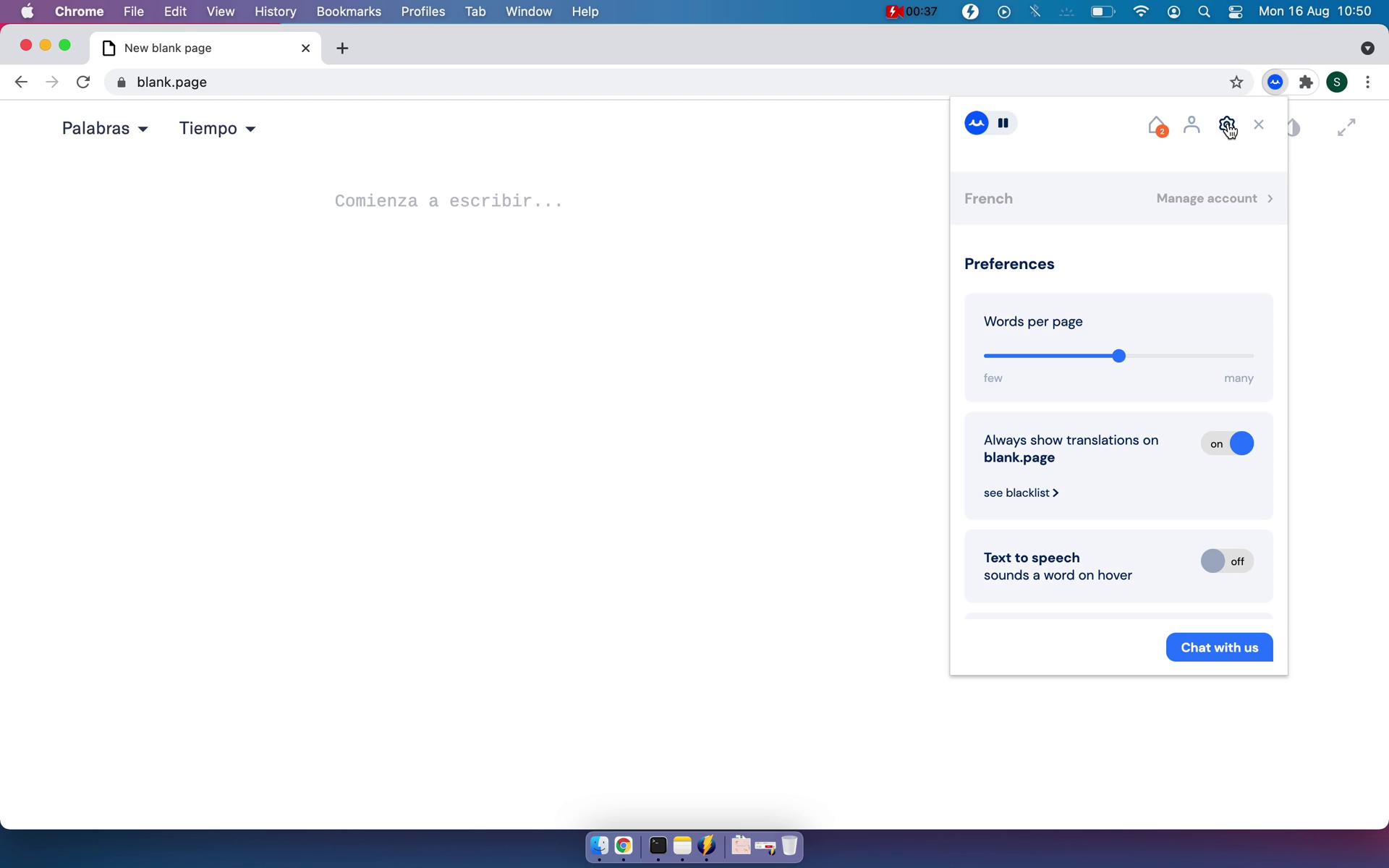Open the Chrome menu in menu bar
Screen dimensions: 1389x868
click(80, 12)
